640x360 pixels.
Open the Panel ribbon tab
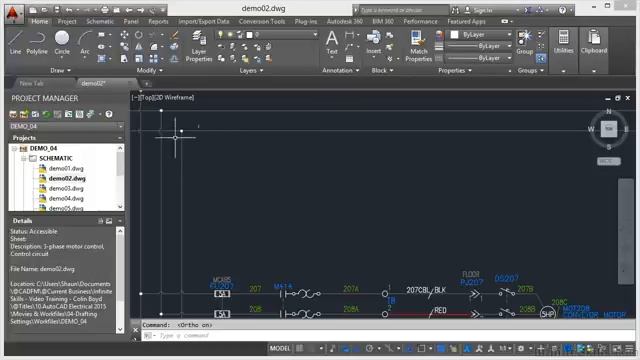[131, 21]
